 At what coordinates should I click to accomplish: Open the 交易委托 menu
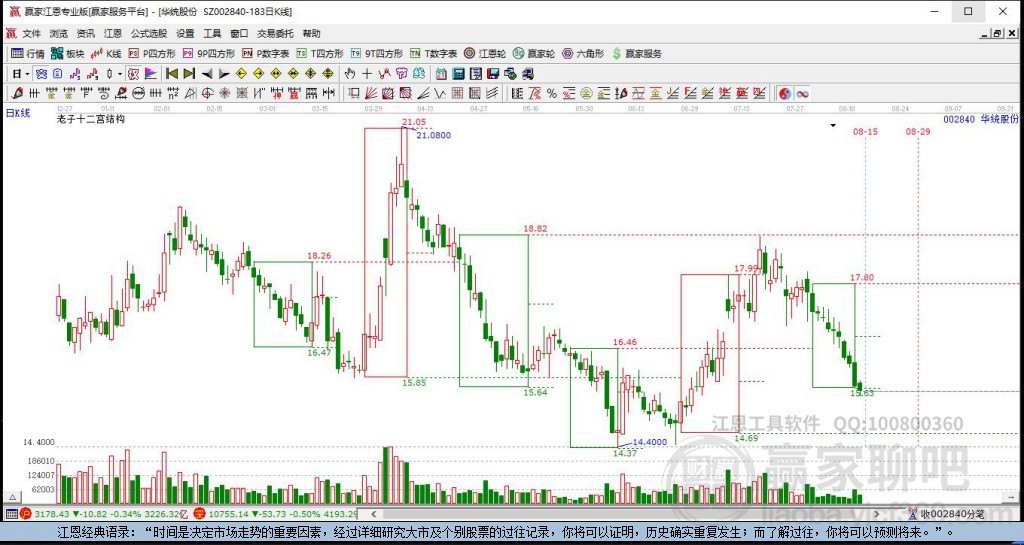(x=275, y=33)
